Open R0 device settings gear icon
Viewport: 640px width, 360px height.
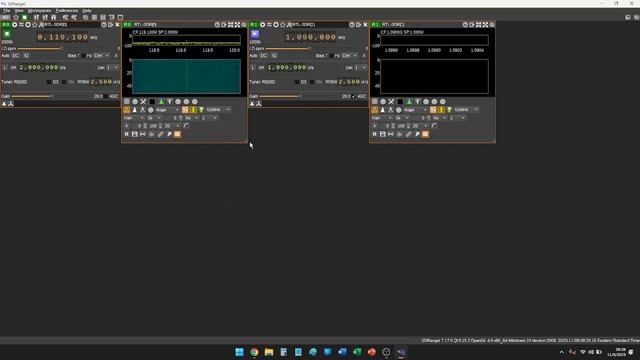pyautogui.click(x=15, y=25)
